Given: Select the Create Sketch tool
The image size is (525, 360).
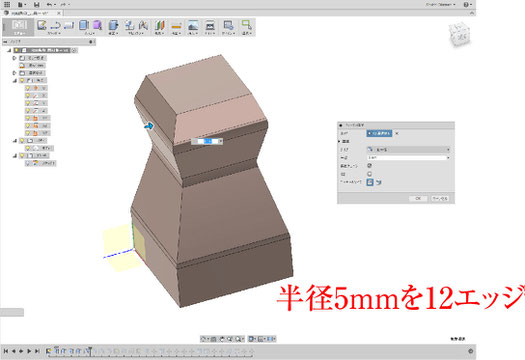Looking at the screenshot, I should point(42,25).
